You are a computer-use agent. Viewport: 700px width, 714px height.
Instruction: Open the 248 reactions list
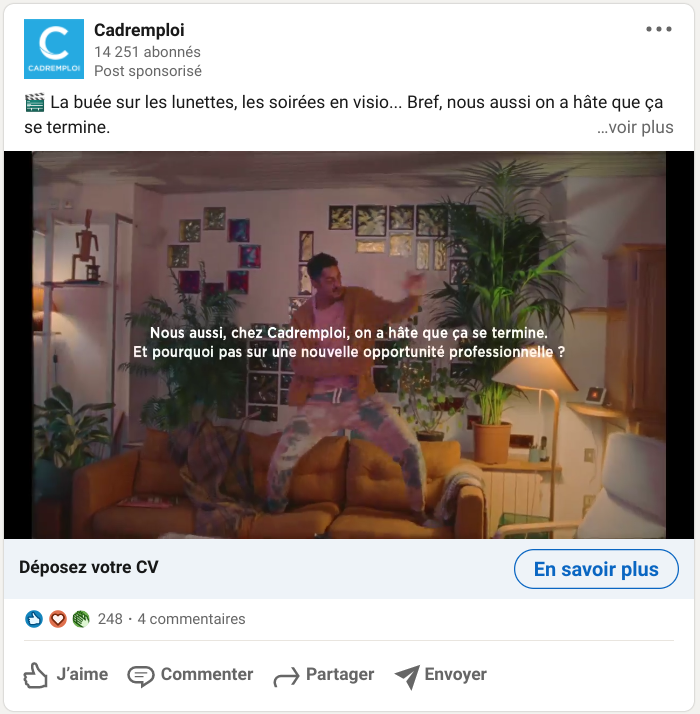click(x=110, y=619)
